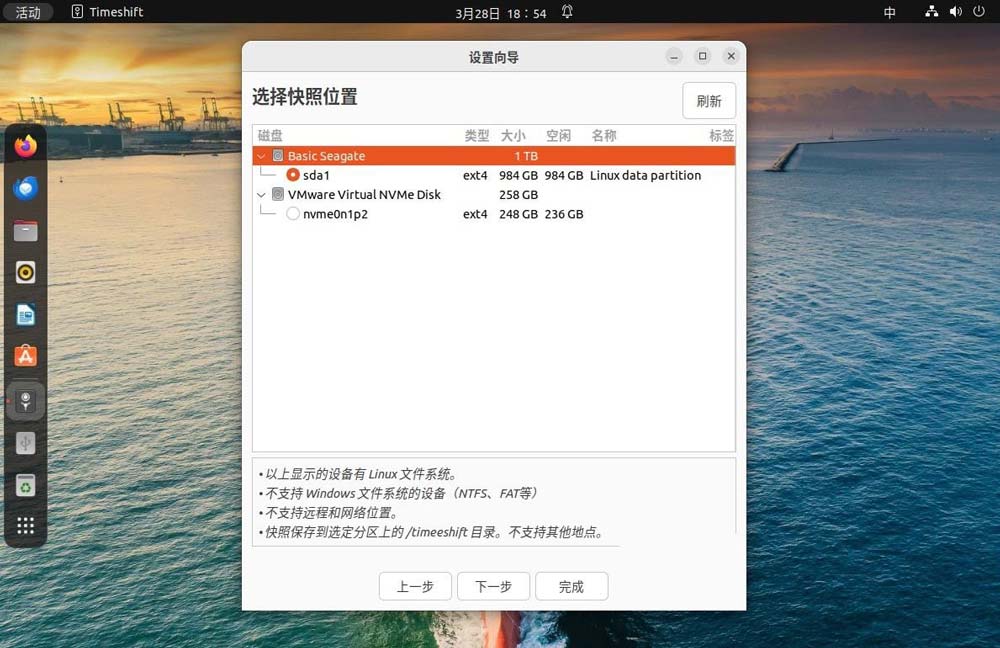
Task: Collapse the VMware Virtual NVMe Disk node
Action: pos(262,195)
